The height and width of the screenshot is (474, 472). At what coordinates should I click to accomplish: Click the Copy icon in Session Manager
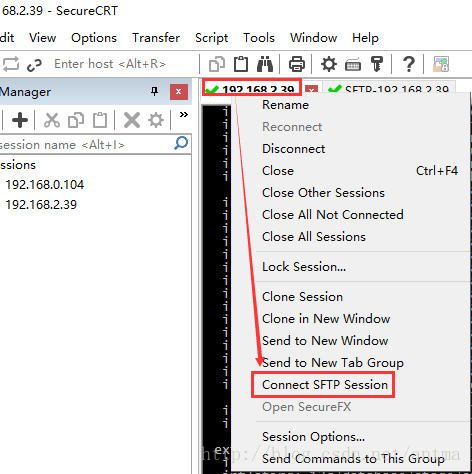(x=76, y=120)
